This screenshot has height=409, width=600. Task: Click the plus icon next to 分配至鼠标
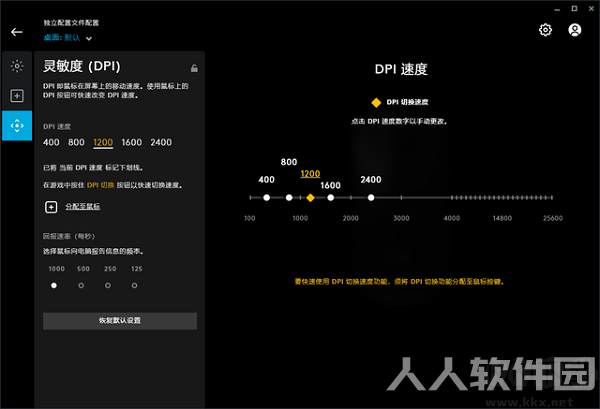[x=51, y=207]
